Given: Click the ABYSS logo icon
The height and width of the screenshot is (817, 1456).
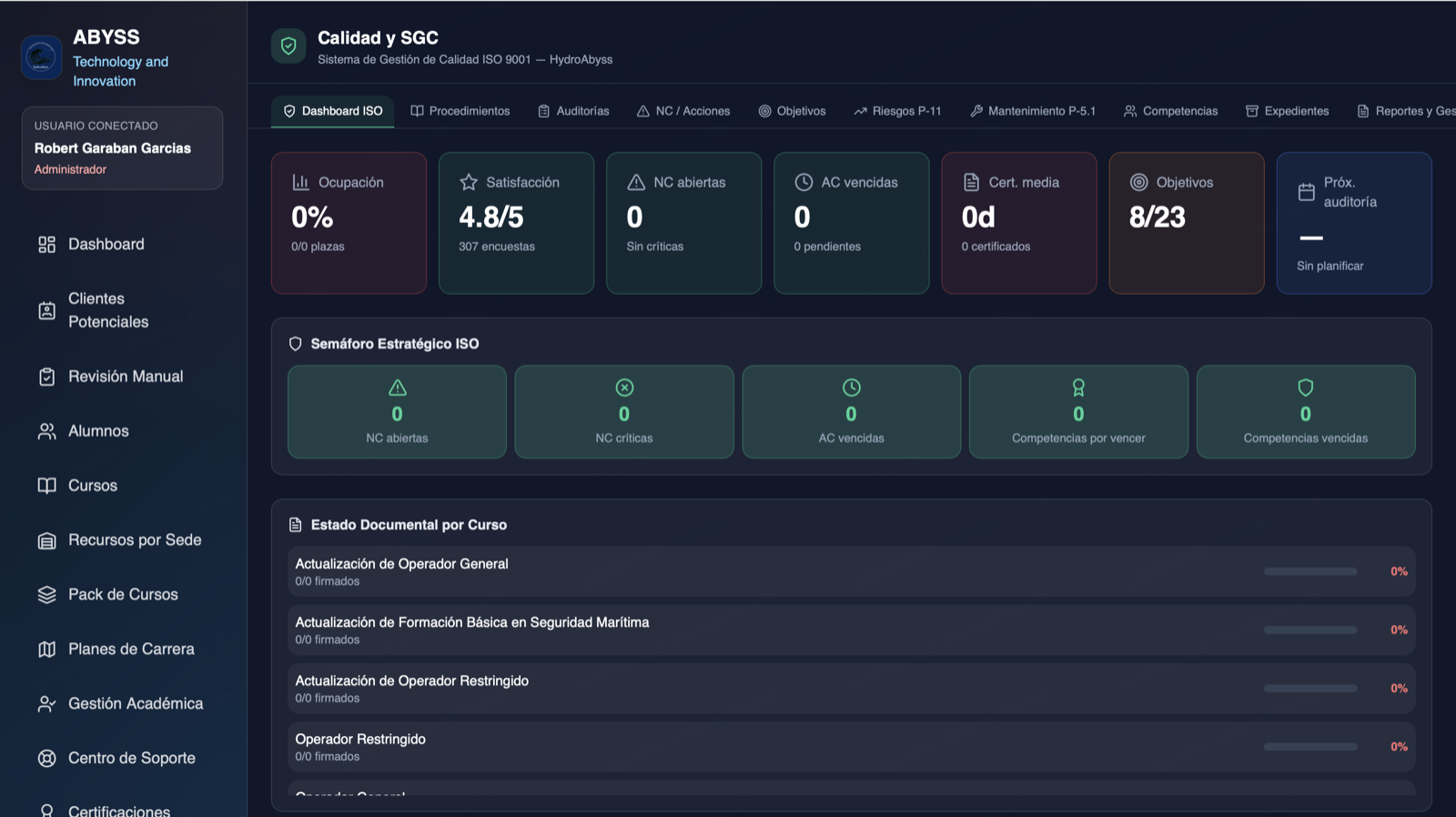Looking at the screenshot, I should 41,57.
